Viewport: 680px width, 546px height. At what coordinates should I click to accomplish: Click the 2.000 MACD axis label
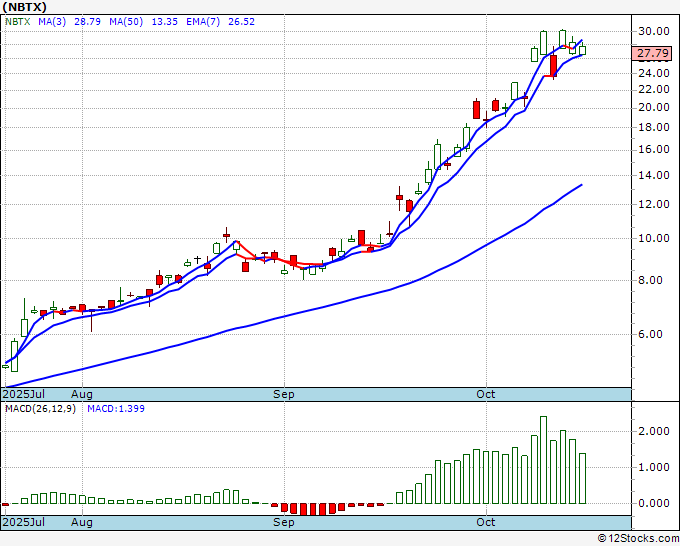pos(655,431)
